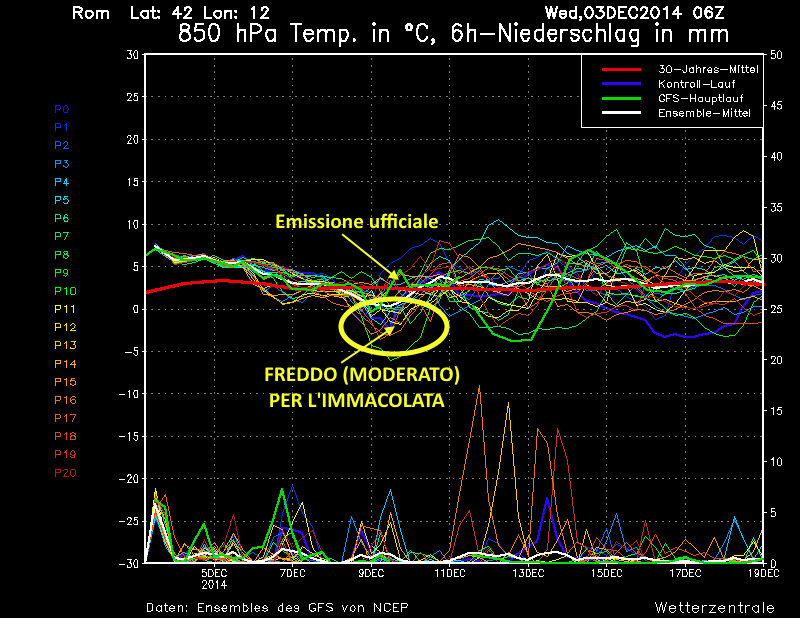Click the 5DEC 2014 date axis label
Image resolution: width=800 pixels, height=618 pixels.
coord(214,579)
